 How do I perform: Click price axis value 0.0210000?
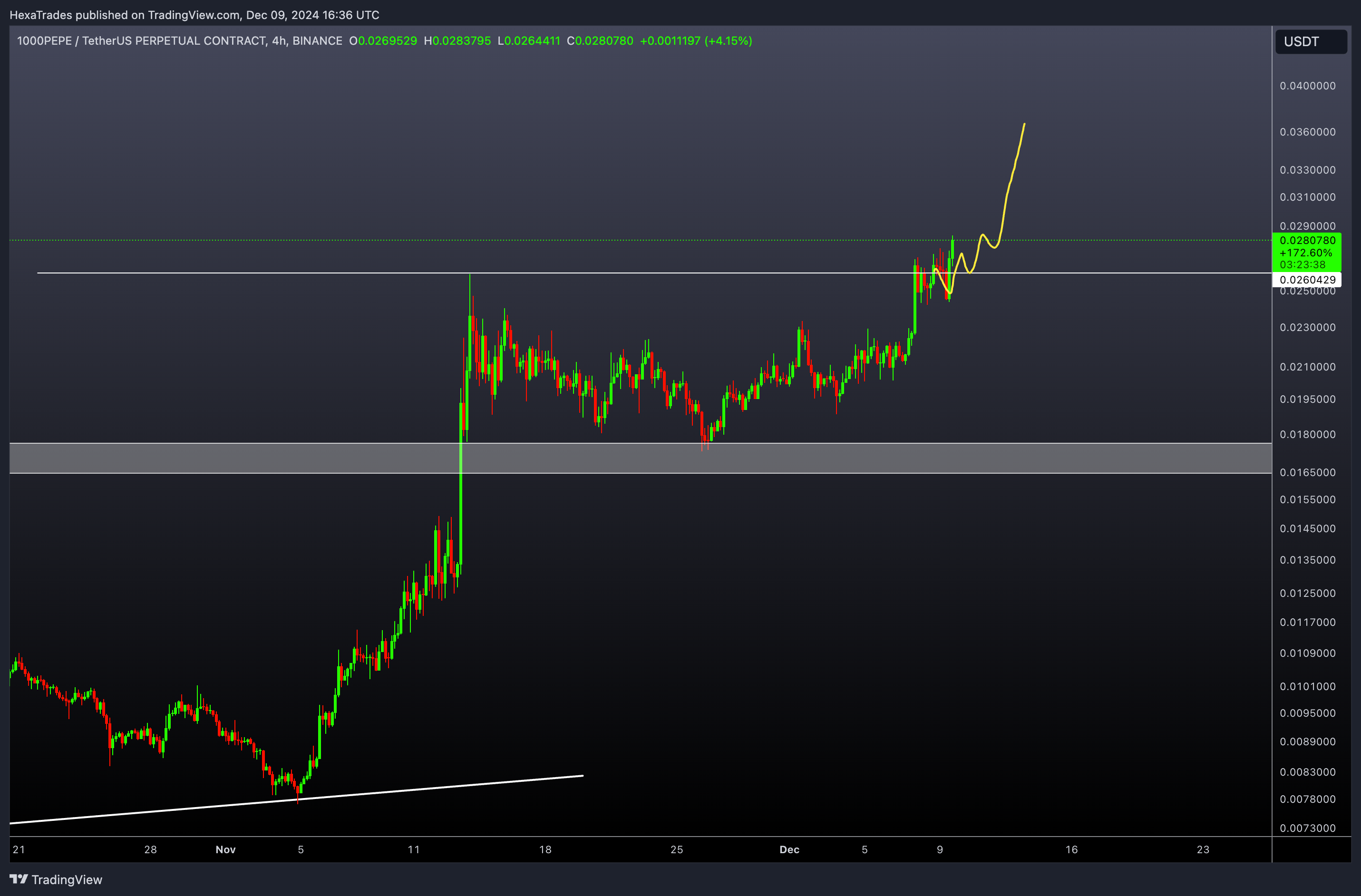pyautogui.click(x=1308, y=367)
